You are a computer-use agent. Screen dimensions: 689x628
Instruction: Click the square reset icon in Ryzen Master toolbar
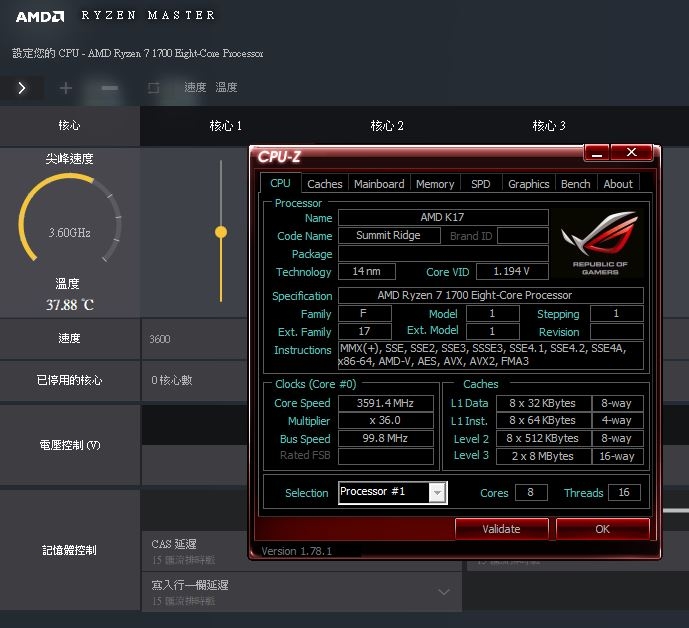pyautogui.click(x=153, y=88)
